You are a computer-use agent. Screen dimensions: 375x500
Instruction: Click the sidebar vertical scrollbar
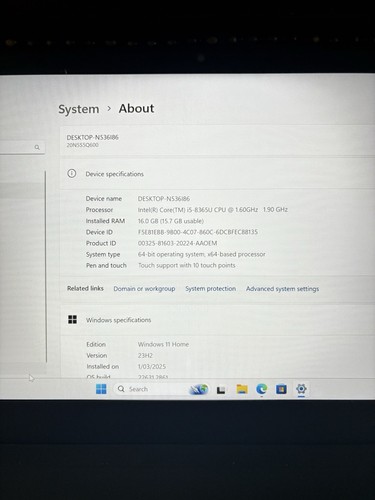pyautogui.click(x=46, y=267)
